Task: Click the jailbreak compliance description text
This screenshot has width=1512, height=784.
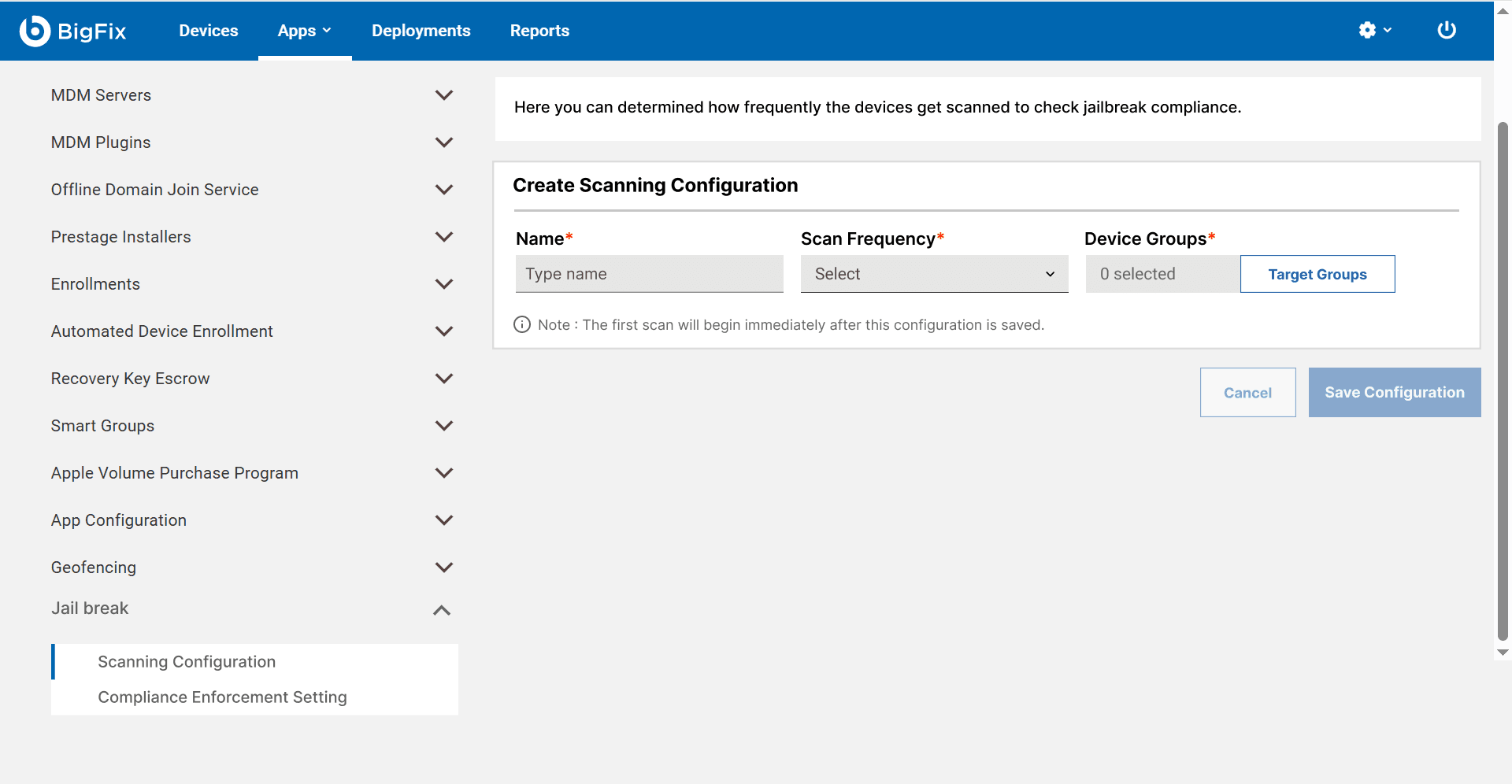Action: tap(877, 107)
